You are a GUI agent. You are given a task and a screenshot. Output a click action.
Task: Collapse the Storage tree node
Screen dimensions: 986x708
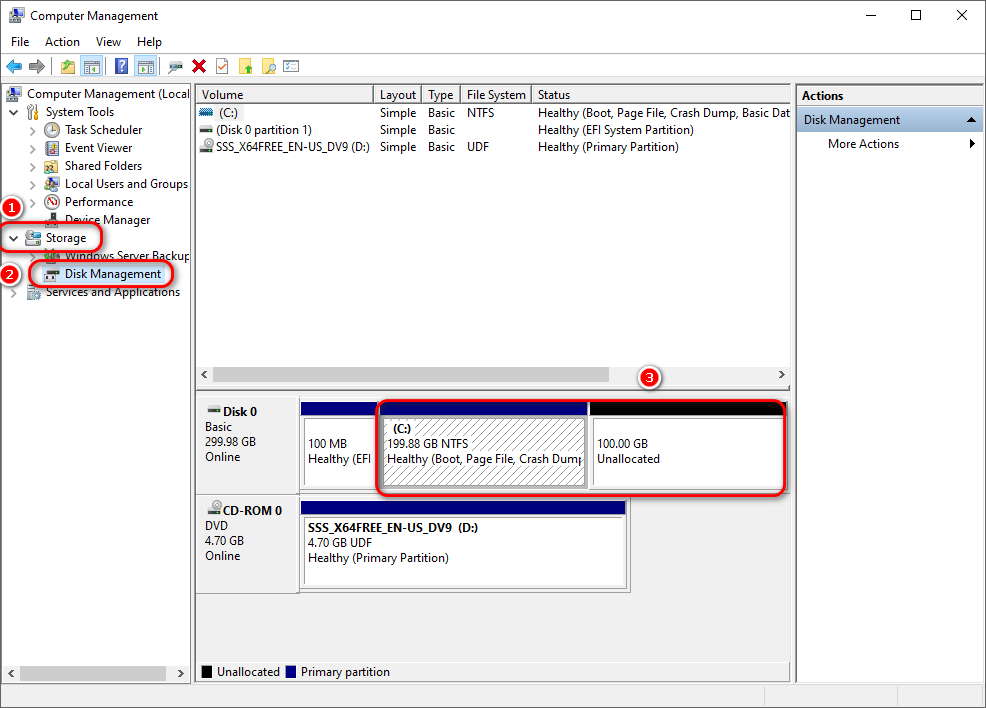point(14,238)
